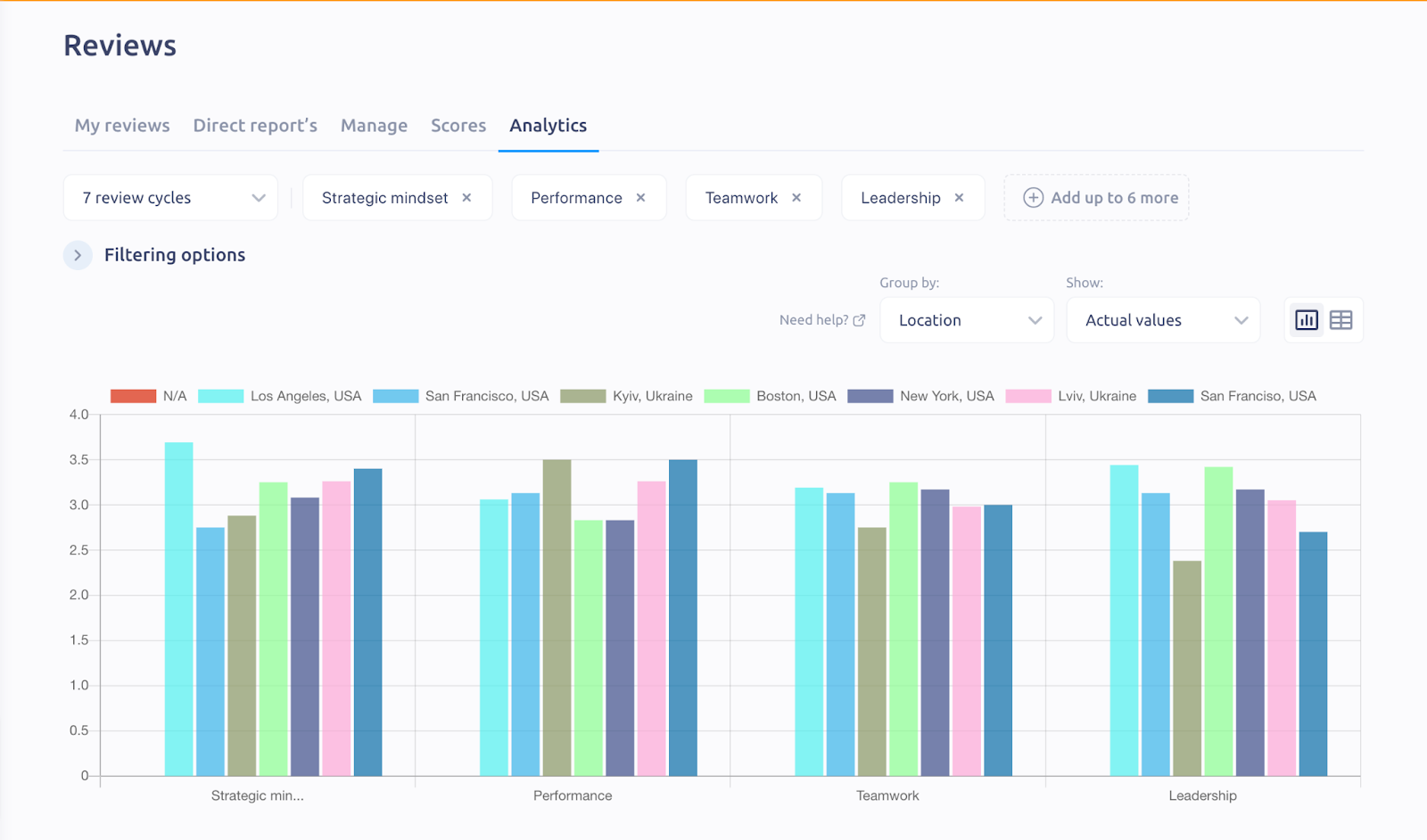Click the external link icon beside Need help
This screenshot has height=840, width=1427.
859,319
